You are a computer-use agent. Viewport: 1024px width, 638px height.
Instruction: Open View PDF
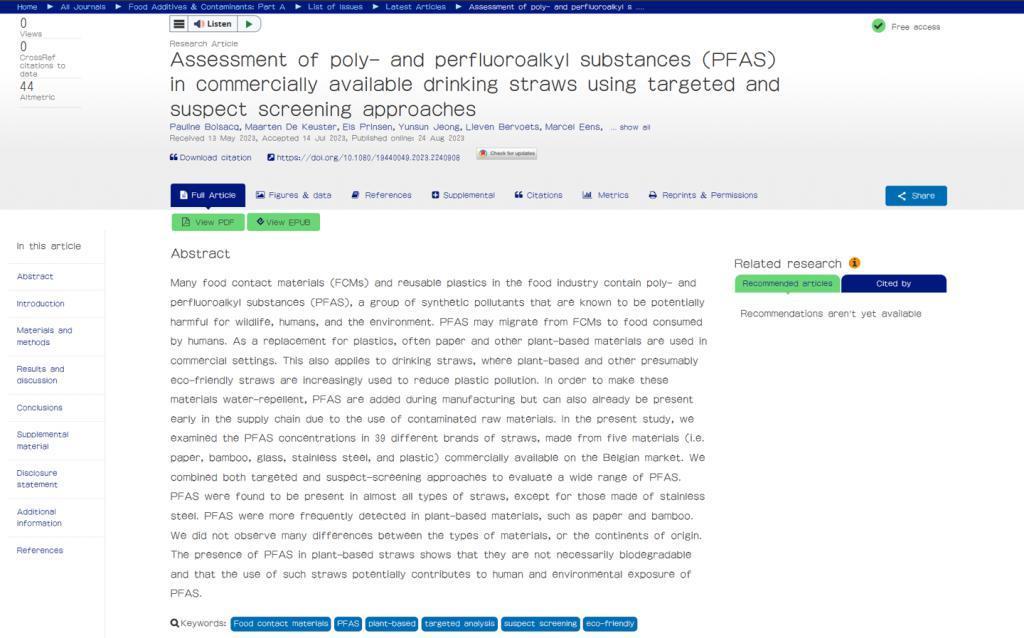[208, 222]
